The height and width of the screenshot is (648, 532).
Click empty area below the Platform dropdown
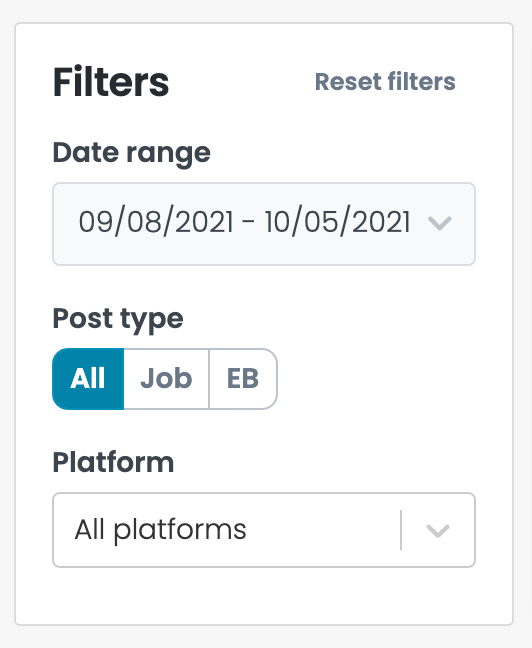(264, 595)
